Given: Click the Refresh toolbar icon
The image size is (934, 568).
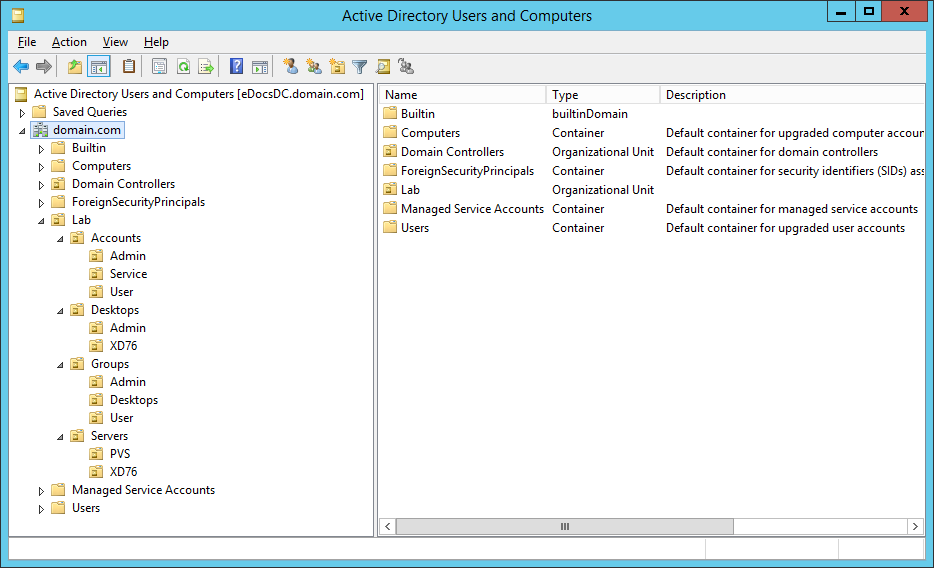Looking at the screenshot, I should (183, 67).
